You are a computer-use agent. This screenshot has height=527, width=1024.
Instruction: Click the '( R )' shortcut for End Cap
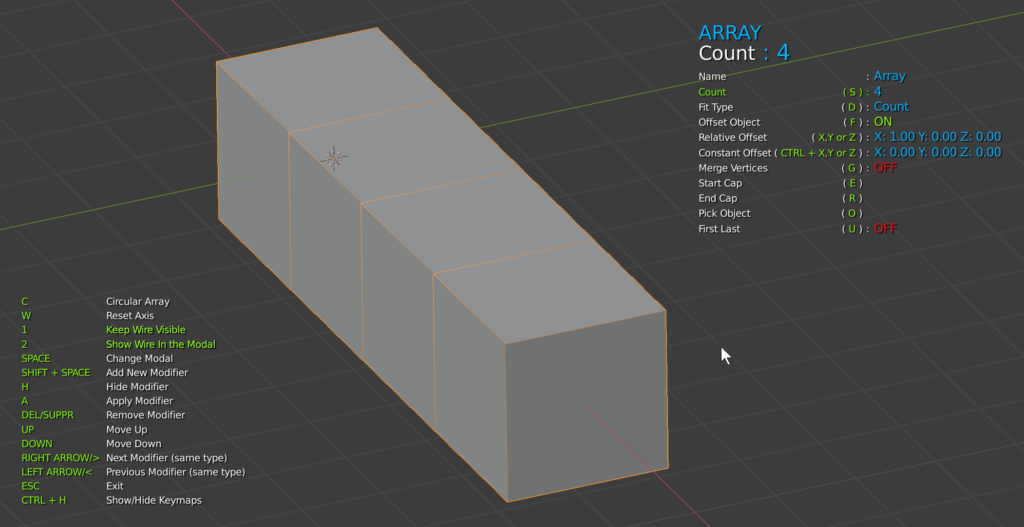pyautogui.click(x=852, y=199)
